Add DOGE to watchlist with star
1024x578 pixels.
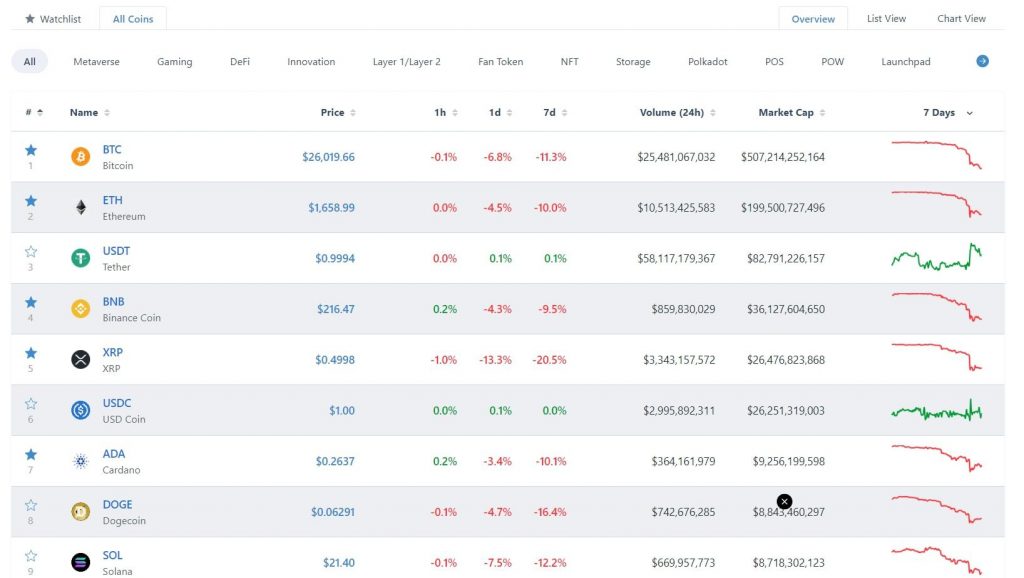tap(31, 505)
